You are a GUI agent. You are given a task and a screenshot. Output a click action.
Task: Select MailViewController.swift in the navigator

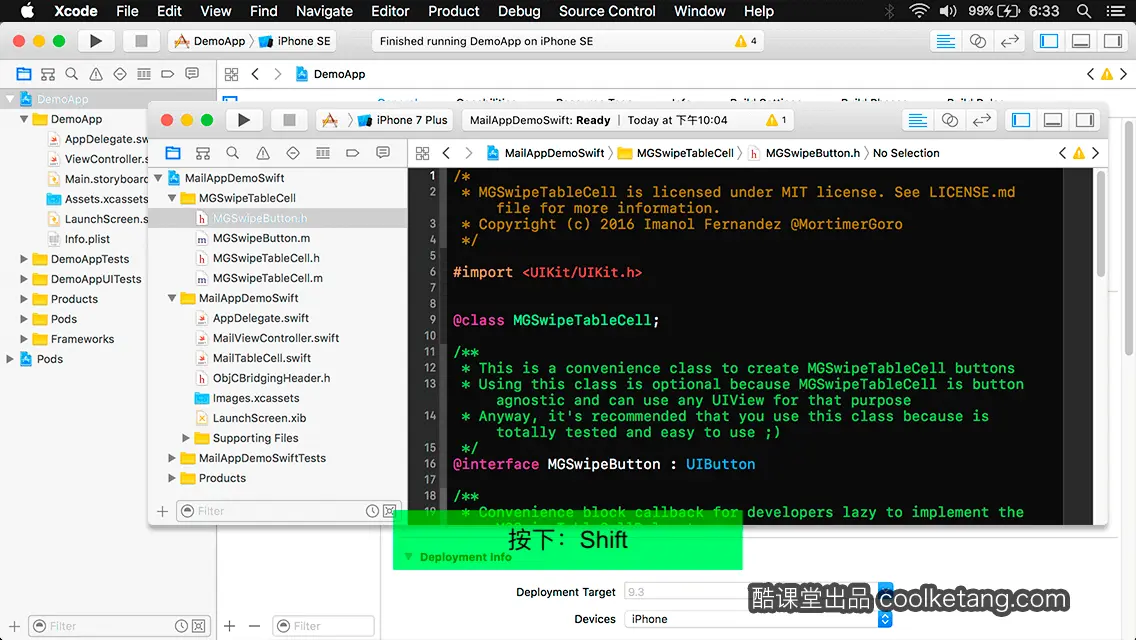[275, 338]
